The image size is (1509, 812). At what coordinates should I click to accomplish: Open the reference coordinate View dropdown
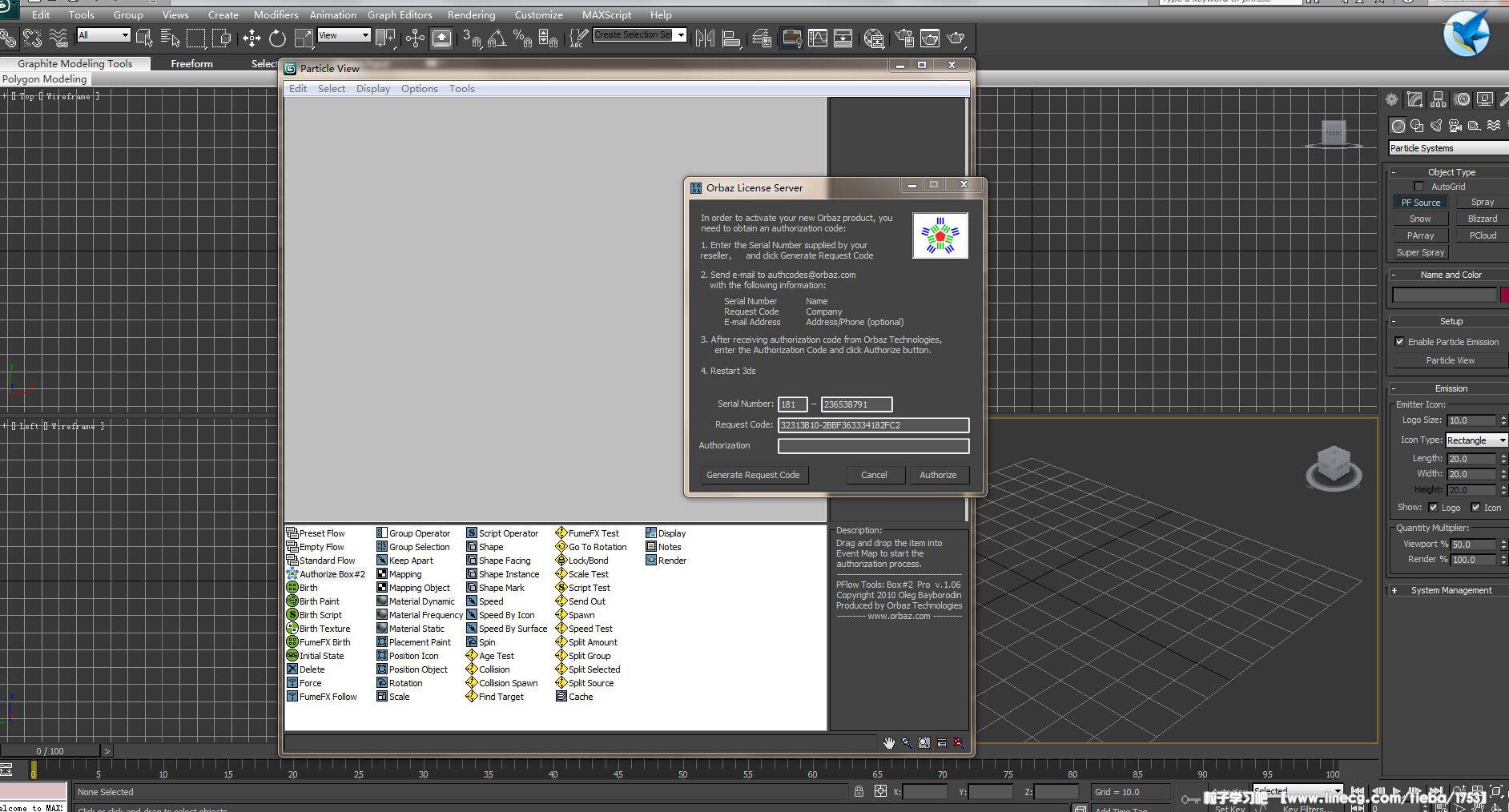pyautogui.click(x=344, y=35)
